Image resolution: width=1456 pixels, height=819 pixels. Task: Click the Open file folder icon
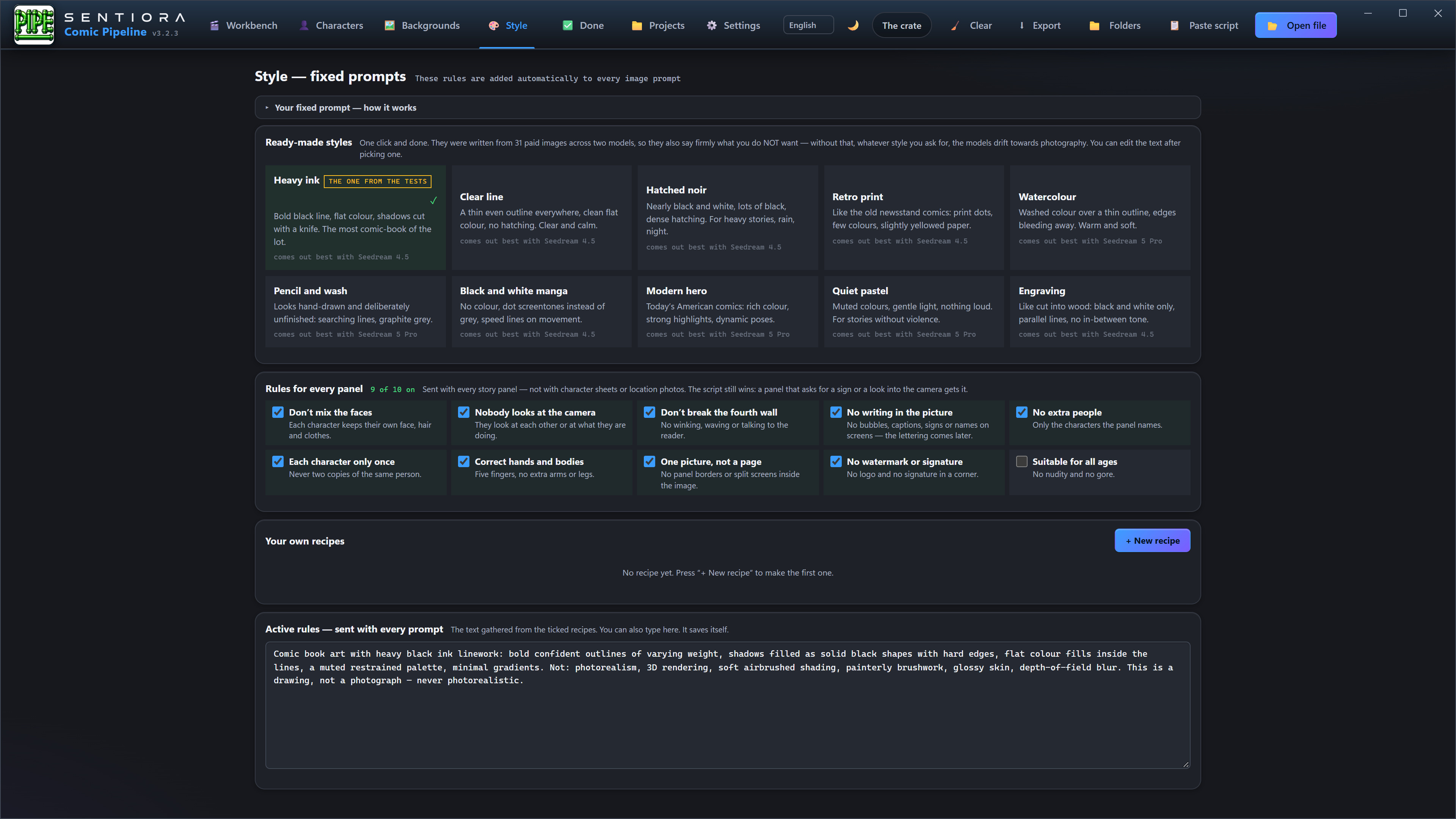[x=1272, y=25]
